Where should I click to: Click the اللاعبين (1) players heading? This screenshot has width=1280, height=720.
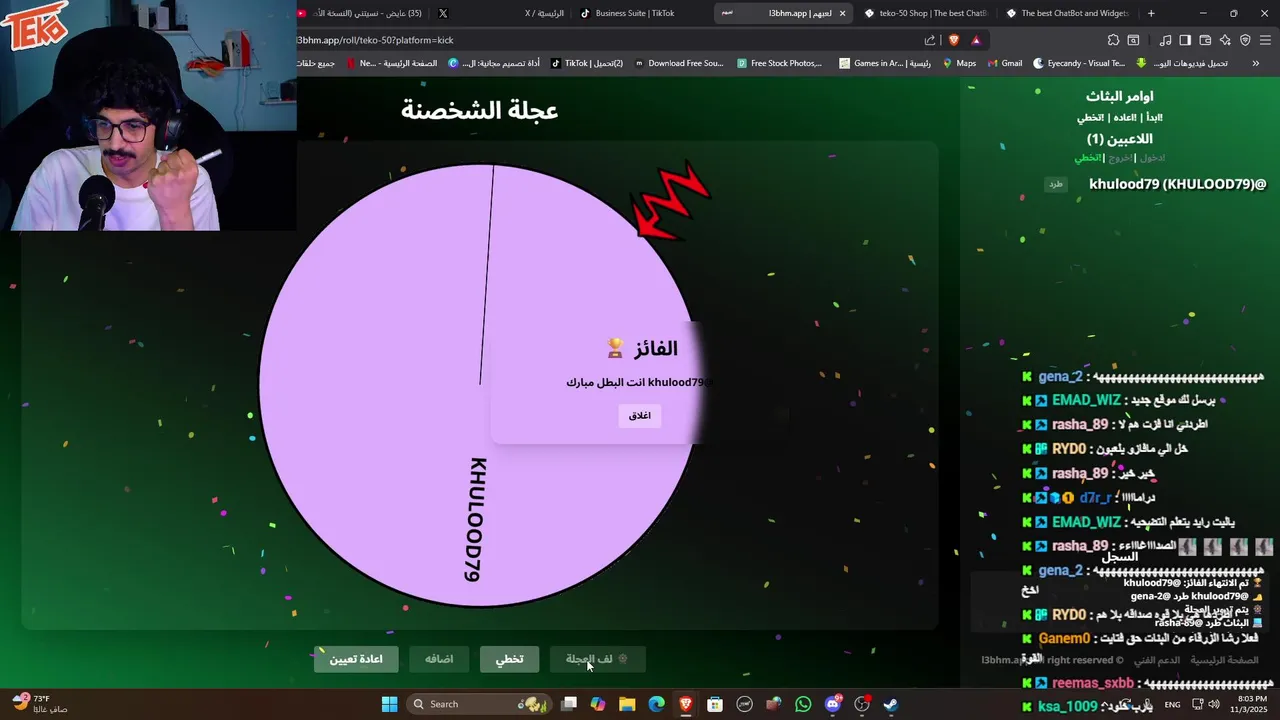point(1119,139)
